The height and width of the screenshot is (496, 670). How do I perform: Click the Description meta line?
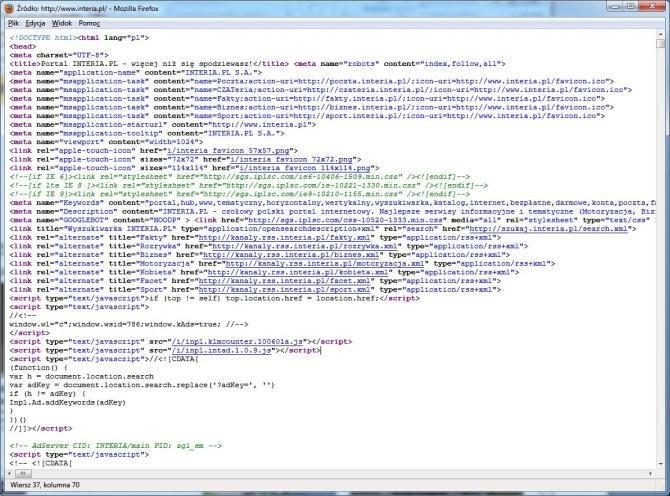pos(332,211)
